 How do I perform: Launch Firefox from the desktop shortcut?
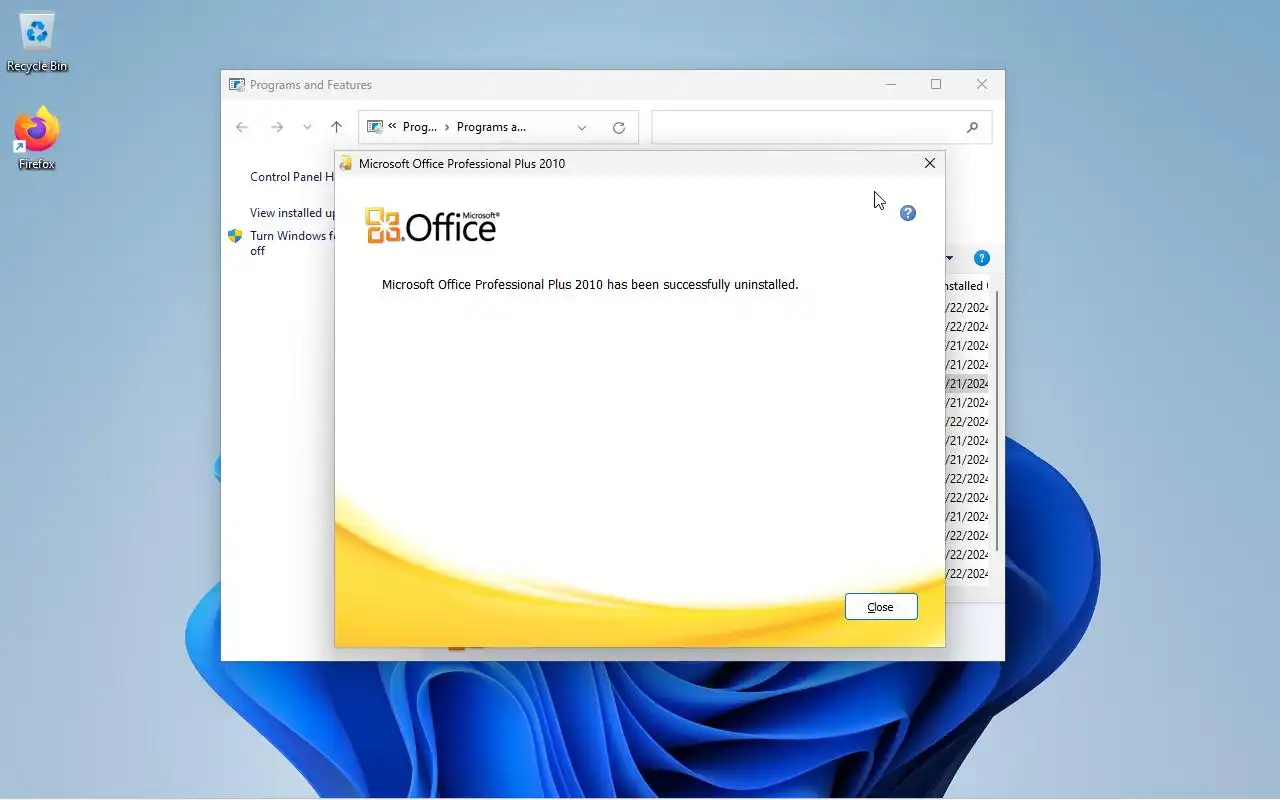(x=37, y=139)
